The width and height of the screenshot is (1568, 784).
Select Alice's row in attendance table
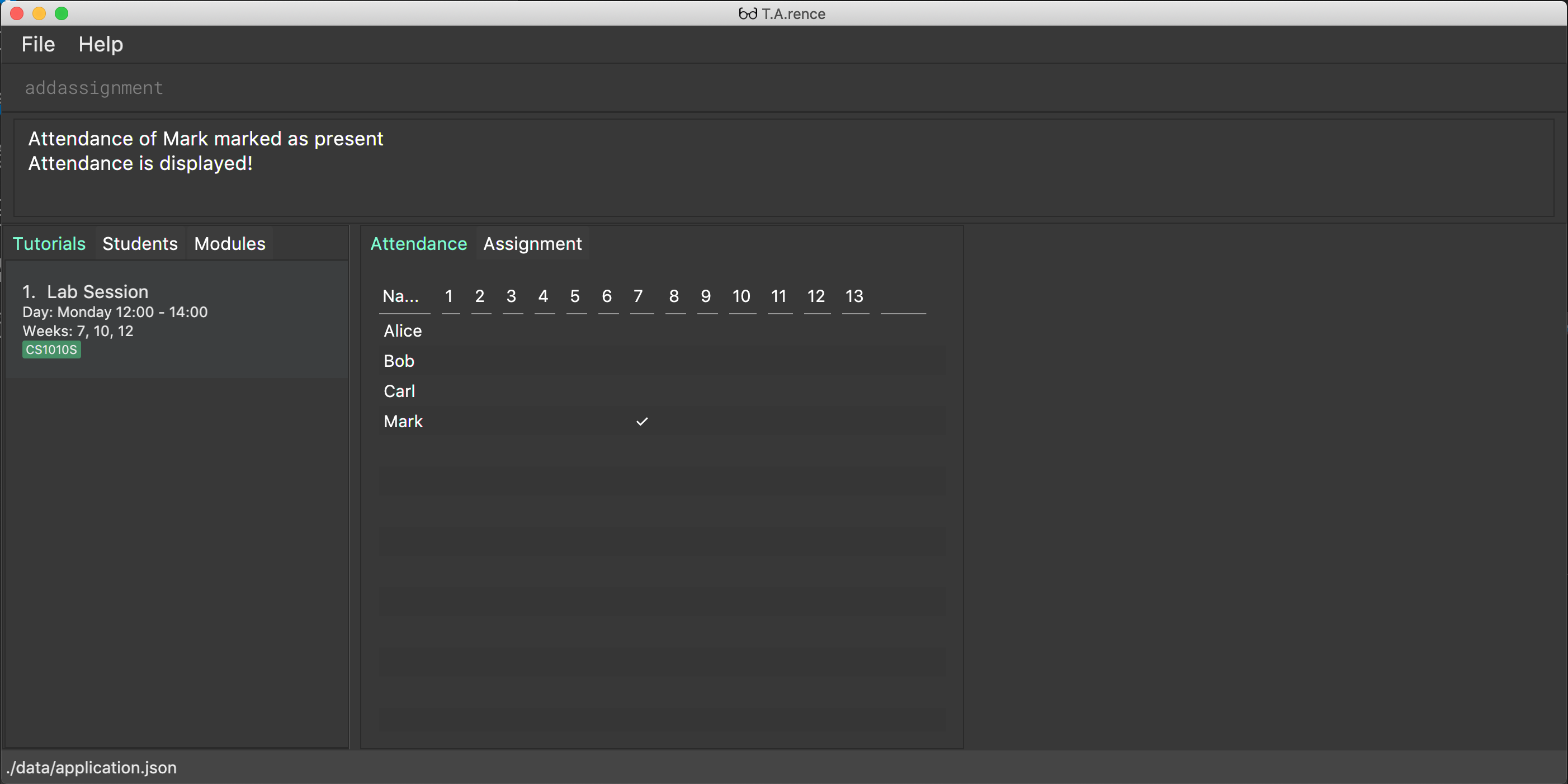(x=662, y=331)
